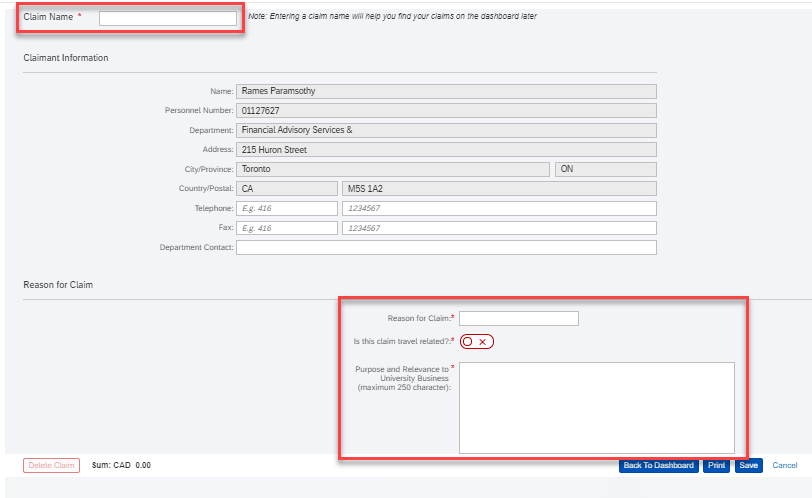Click the postal code field M5S 1A2
The width and height of the screenshot is (812, 498).
pos(499,188)
